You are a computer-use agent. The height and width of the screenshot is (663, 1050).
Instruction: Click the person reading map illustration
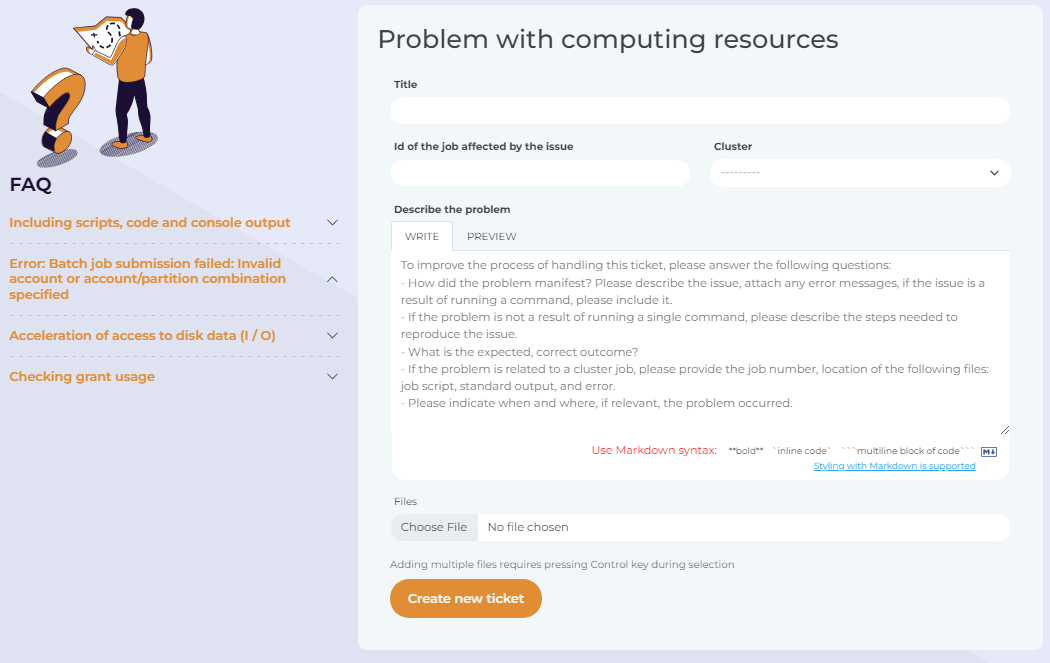coord(121,79)
